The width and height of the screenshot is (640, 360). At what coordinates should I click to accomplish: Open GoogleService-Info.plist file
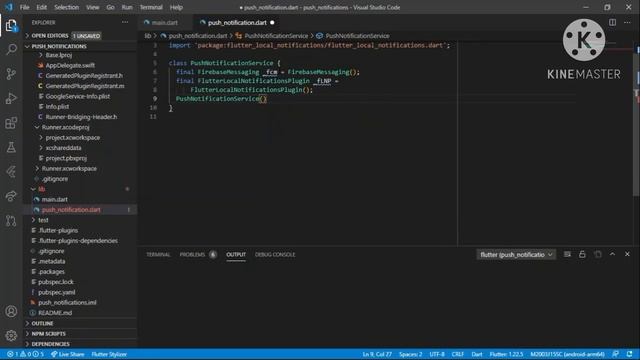tap(78, 96)
